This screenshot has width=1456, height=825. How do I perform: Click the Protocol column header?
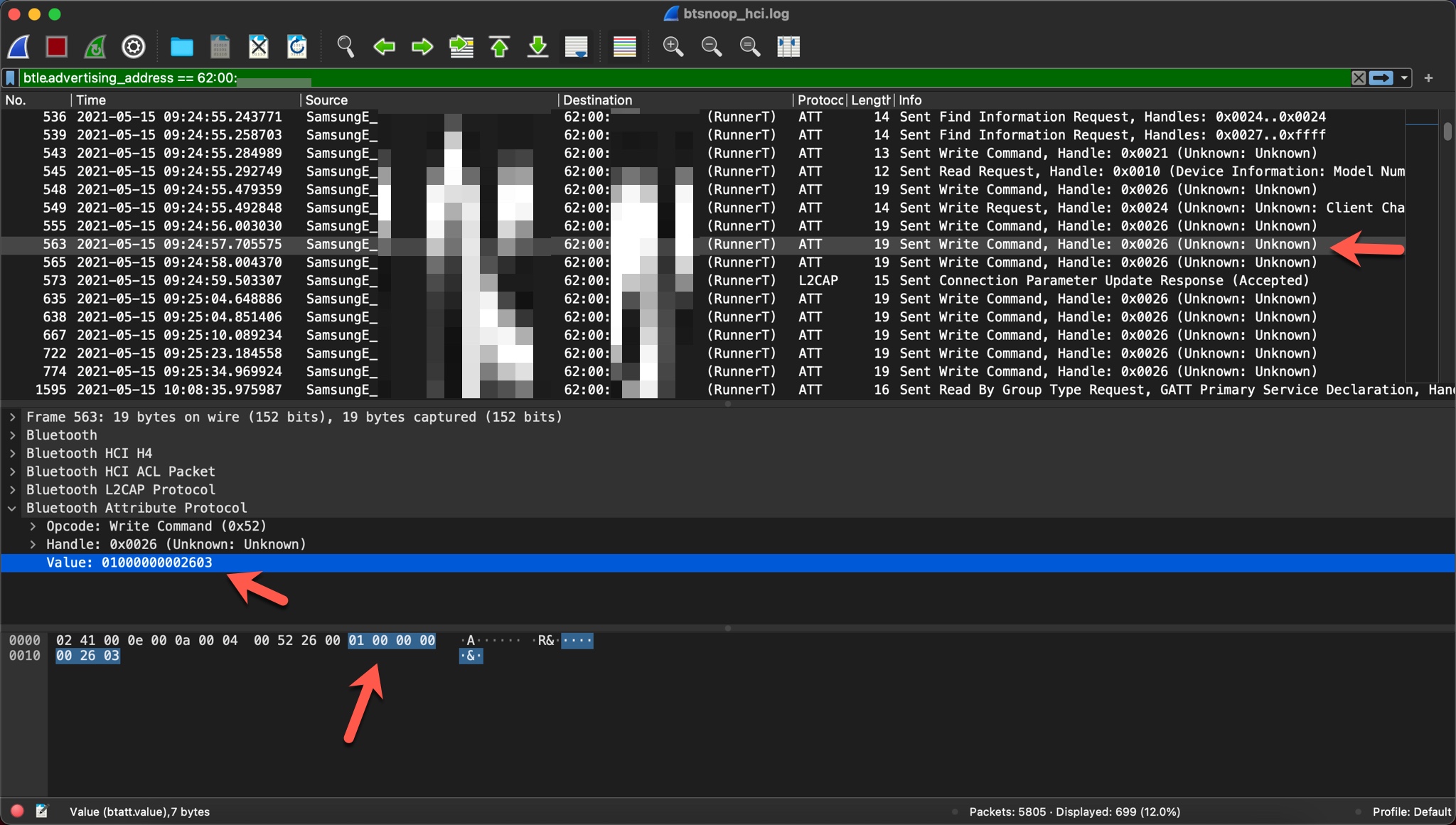pyautogui.click(x=819, y=100)
